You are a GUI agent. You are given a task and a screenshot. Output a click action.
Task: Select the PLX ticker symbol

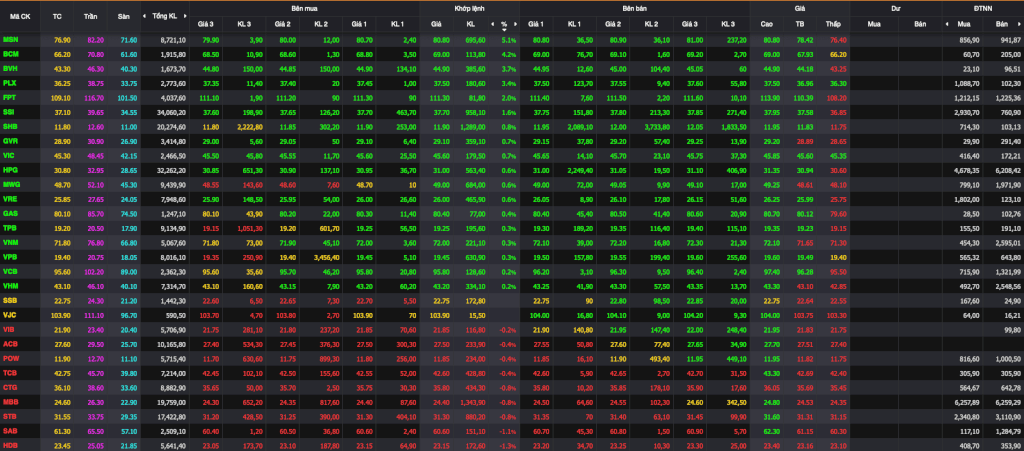(x=9, y=83)
